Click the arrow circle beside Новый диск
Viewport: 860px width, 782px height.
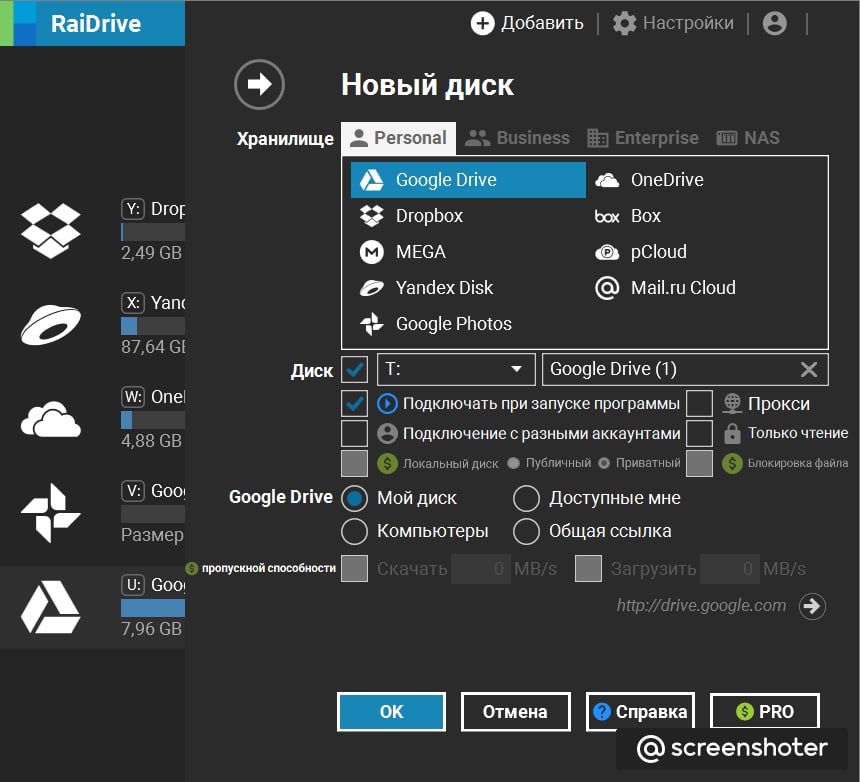259,84
